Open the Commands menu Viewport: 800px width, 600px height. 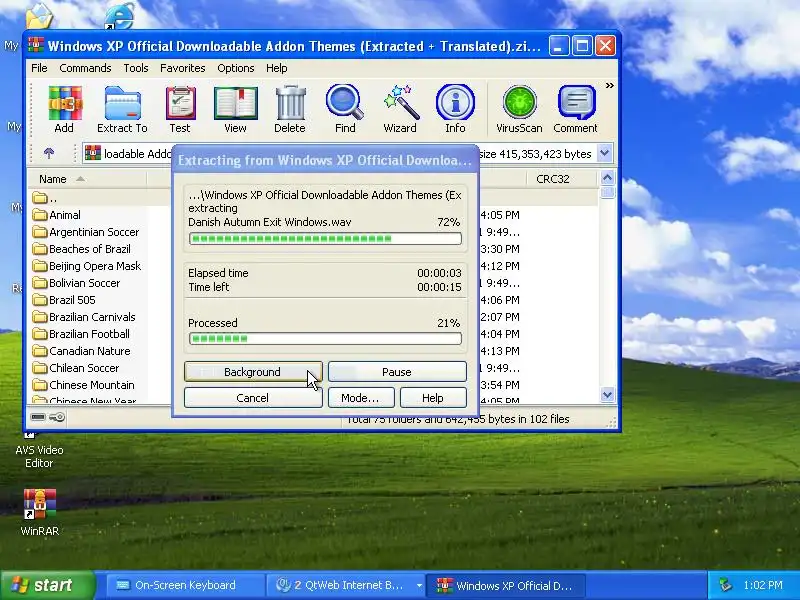click(x=85, y=68)
